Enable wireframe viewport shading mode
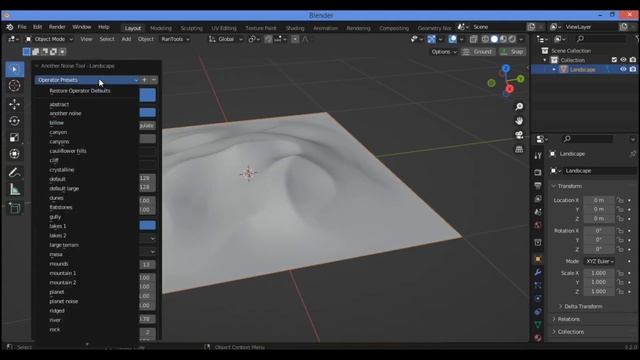This screenshot has height=360, width=640. click(485, 39)
